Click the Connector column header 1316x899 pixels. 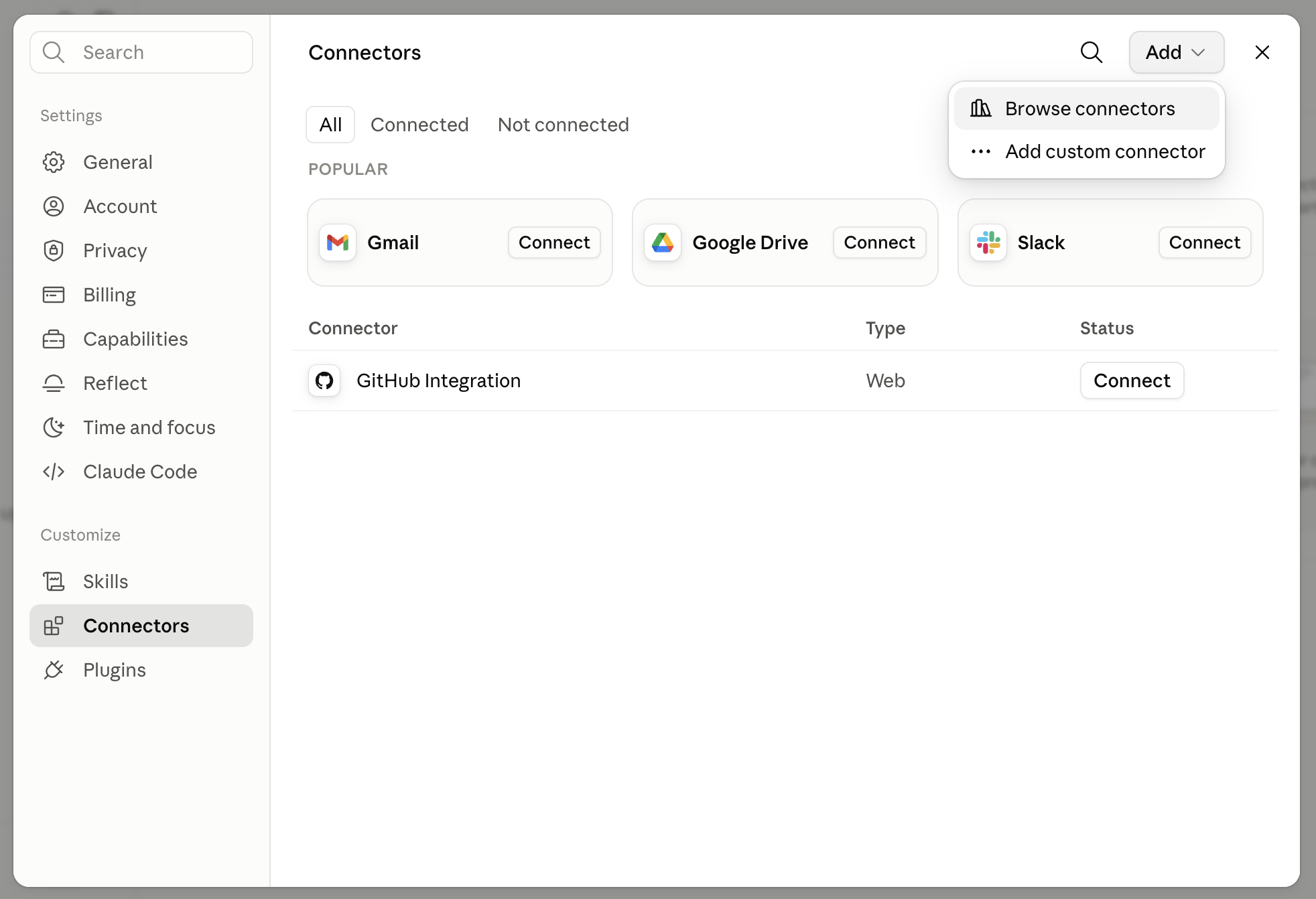352,328
